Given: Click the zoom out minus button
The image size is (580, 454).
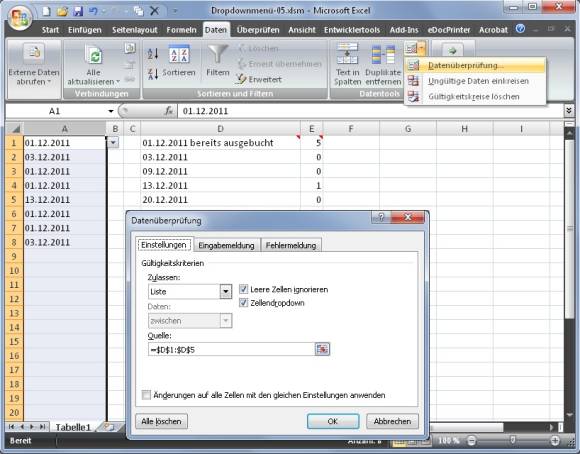Looking at the screenshot, I should (471, 440).
